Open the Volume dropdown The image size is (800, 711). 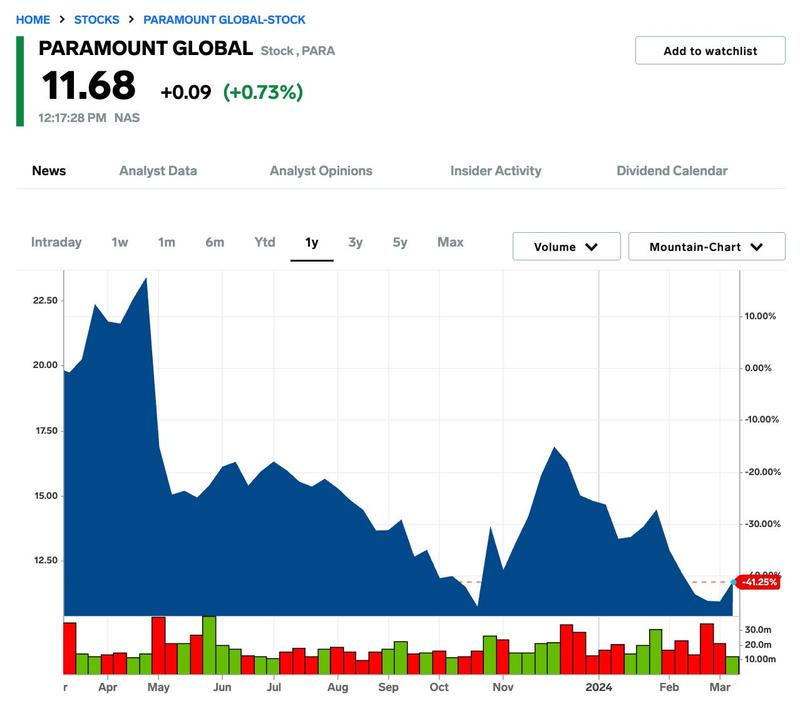tap(566, 247)
